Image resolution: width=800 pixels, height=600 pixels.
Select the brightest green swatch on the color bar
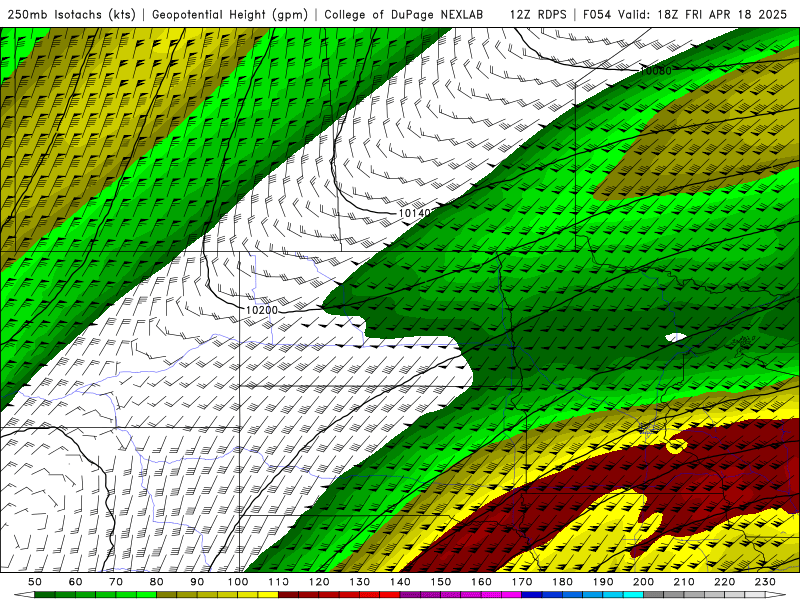[146, 595]
